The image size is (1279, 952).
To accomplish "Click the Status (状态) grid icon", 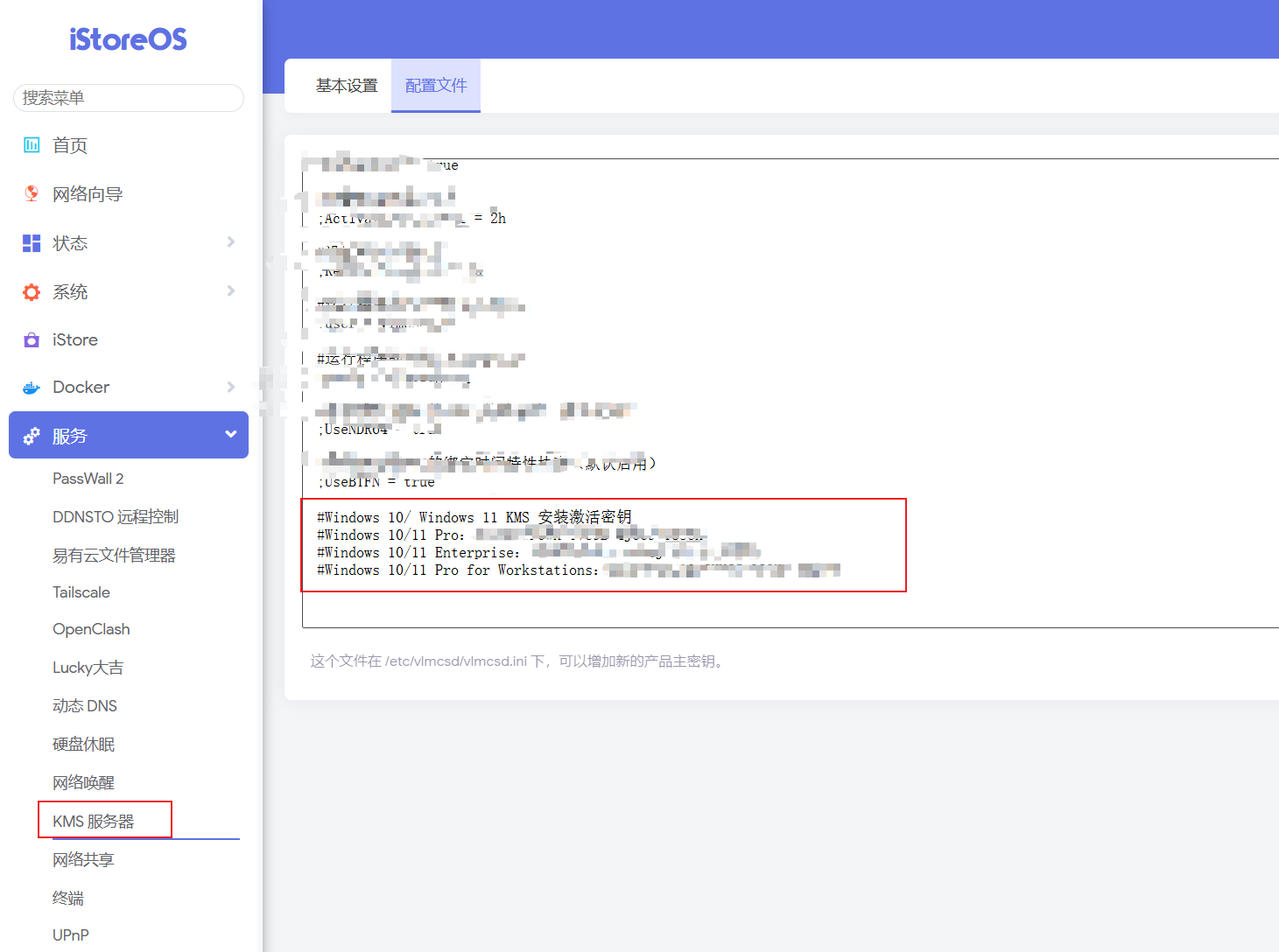I will click(32, 243).
